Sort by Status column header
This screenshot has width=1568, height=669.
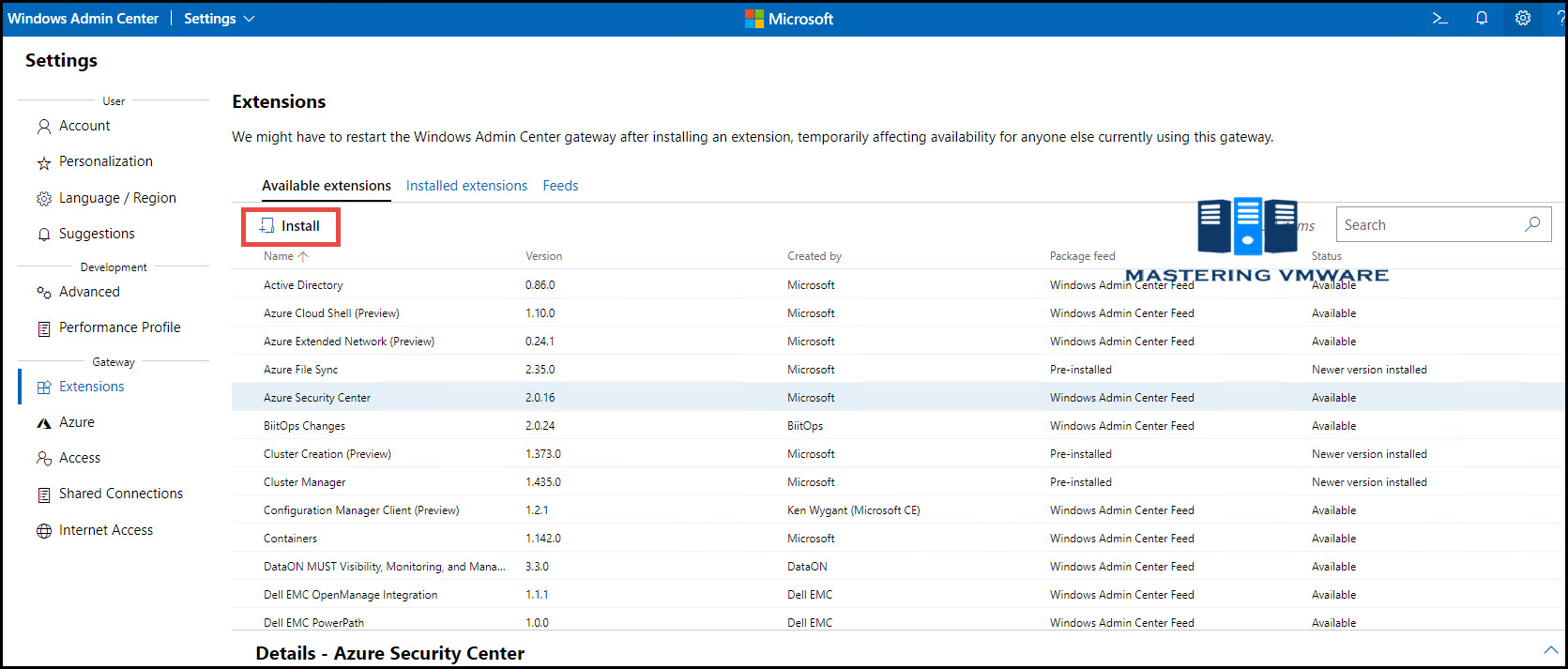click(x=1326, y=256)
